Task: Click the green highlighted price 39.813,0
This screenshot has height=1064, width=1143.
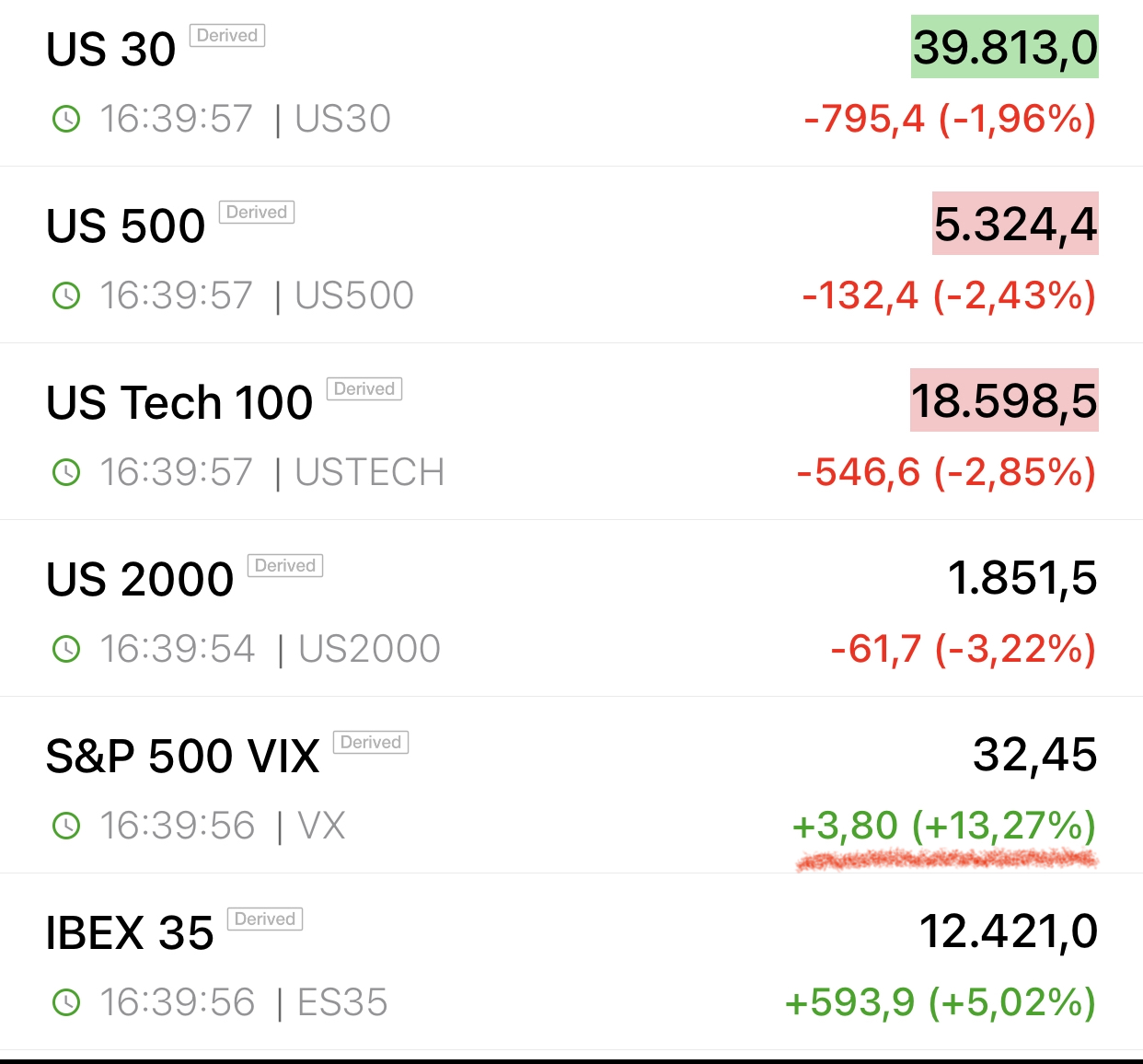Action: [1005, 47]
